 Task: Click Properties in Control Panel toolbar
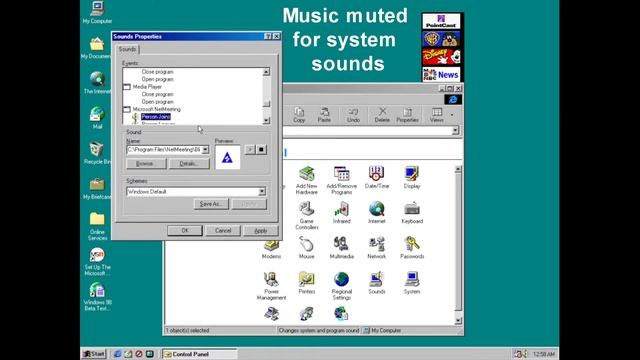pyautogui.click(x=407, y=115)
